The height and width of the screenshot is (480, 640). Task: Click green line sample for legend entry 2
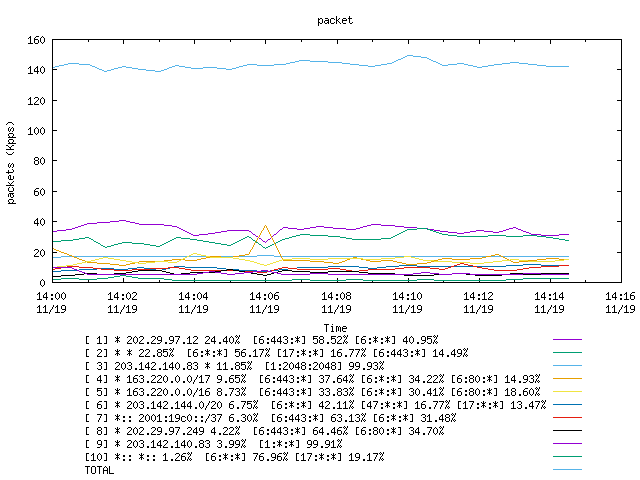click(567, 353)
